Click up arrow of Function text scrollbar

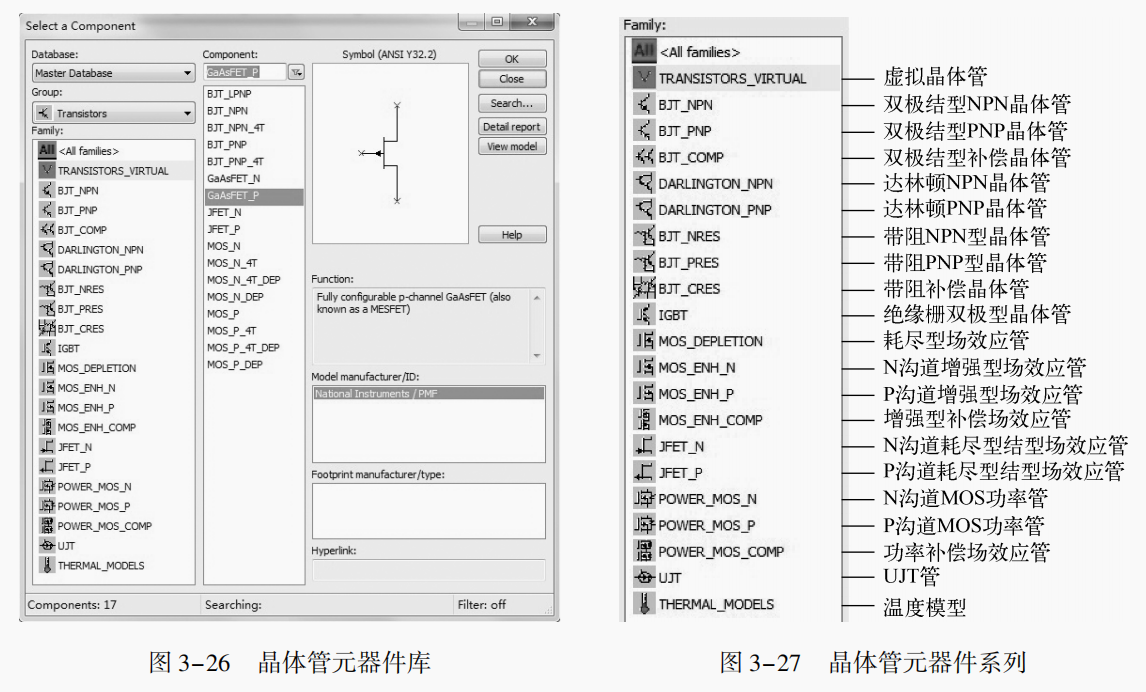[537, 298]
